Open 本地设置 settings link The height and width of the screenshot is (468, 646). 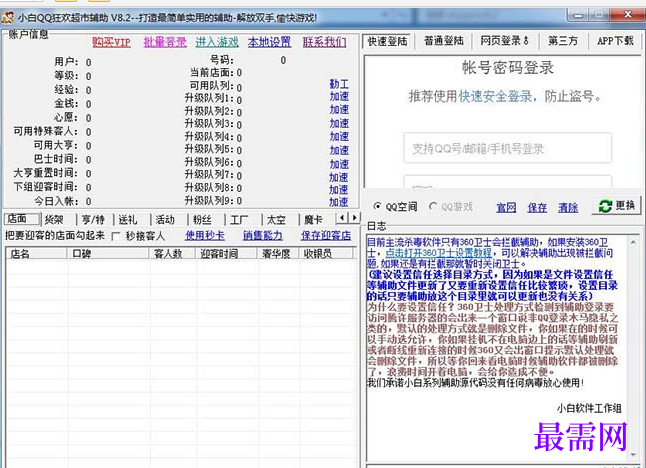[269, 42]
